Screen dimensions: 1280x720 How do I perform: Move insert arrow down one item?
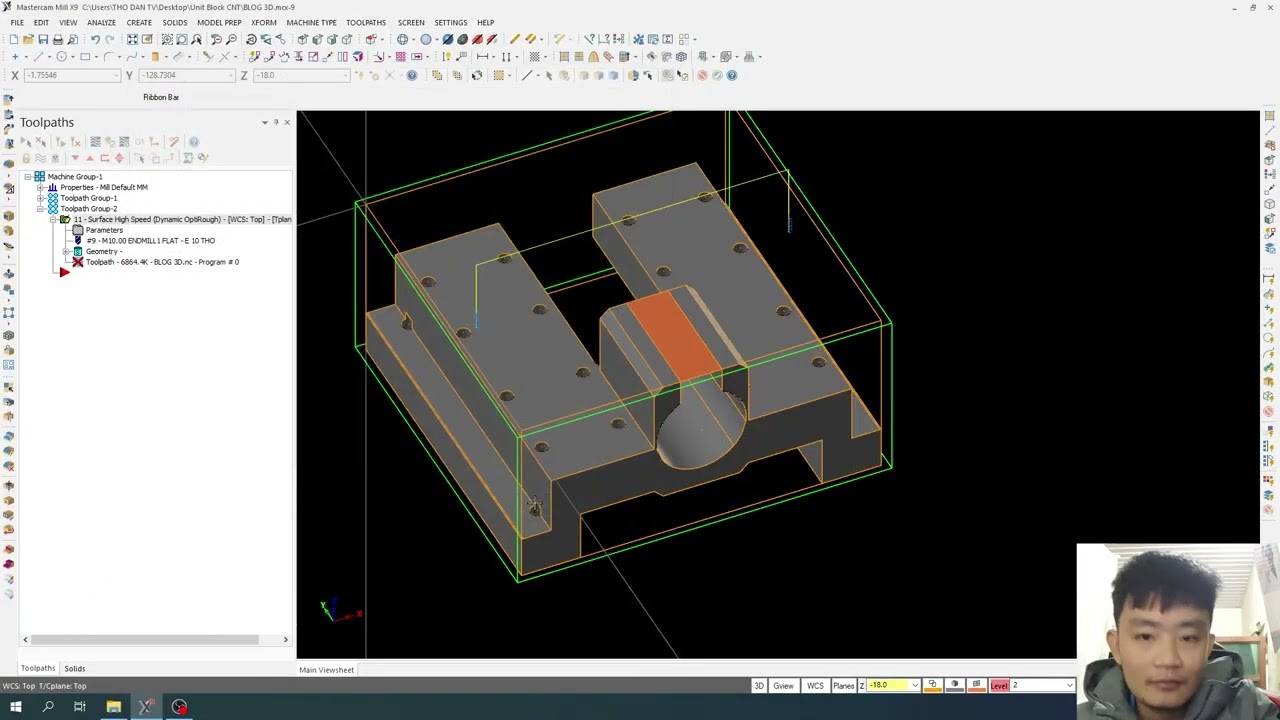(x=75, y=158)
